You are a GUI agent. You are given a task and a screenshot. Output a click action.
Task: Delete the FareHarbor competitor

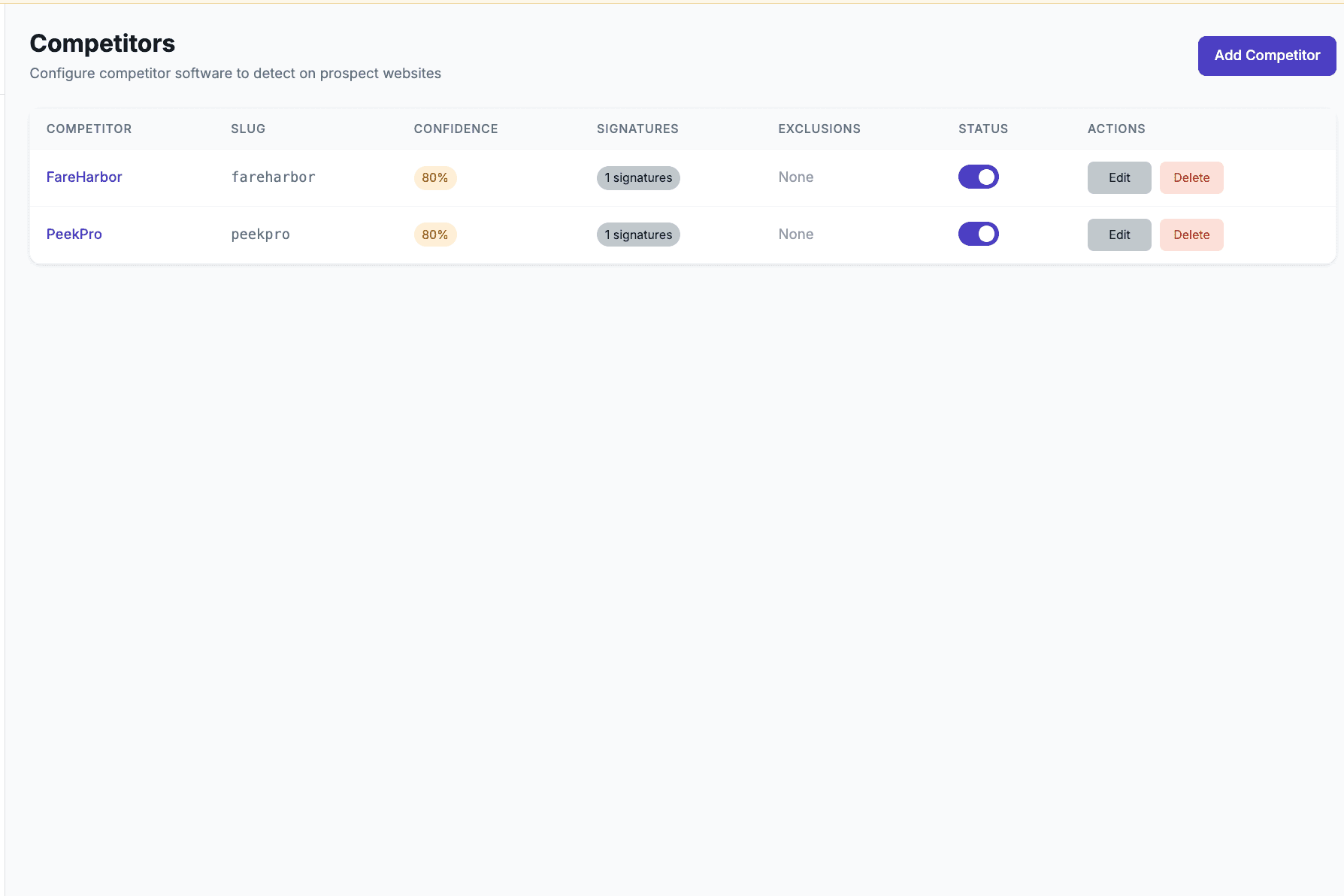click(1191, 177)
